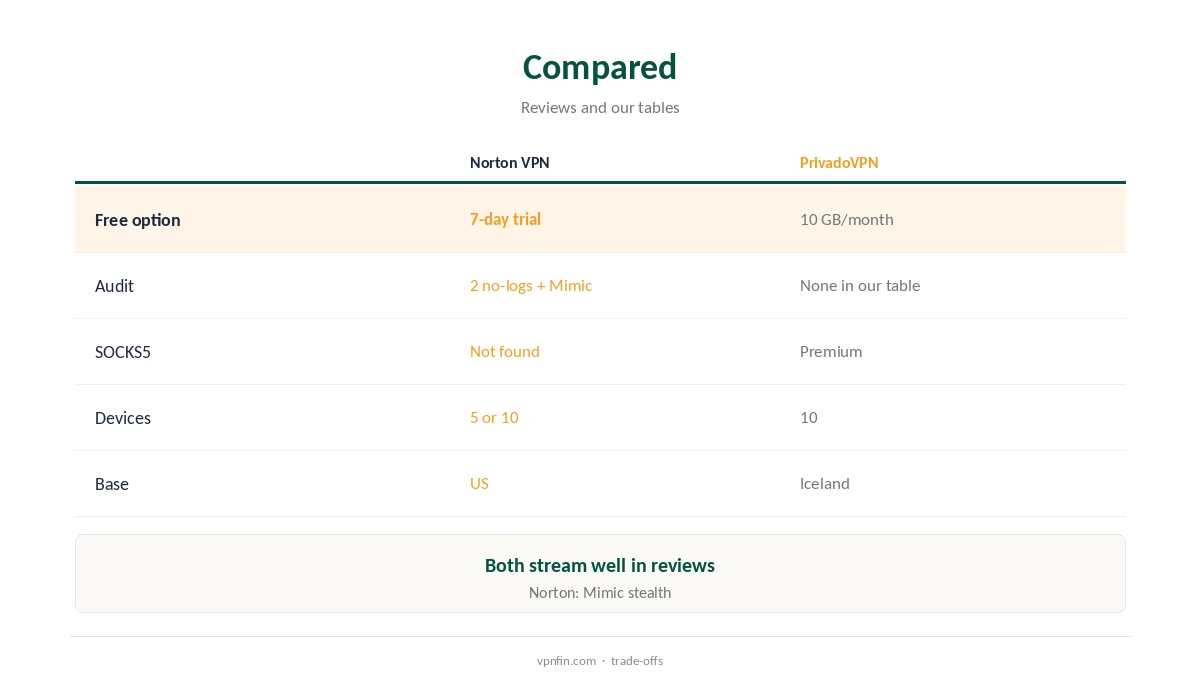The image size is (1200, 680).
Task: Click the Premium cell
Action: click(x=831, y=351)
